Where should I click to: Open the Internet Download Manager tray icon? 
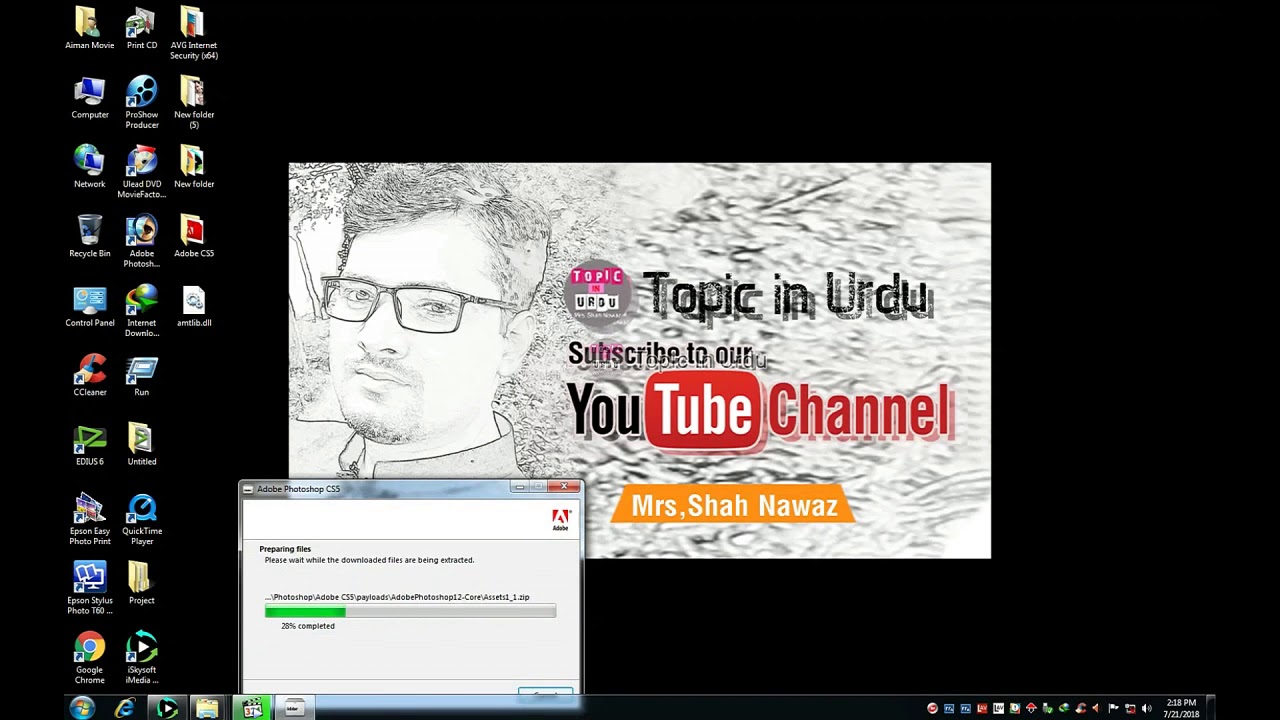[1064, 708]
